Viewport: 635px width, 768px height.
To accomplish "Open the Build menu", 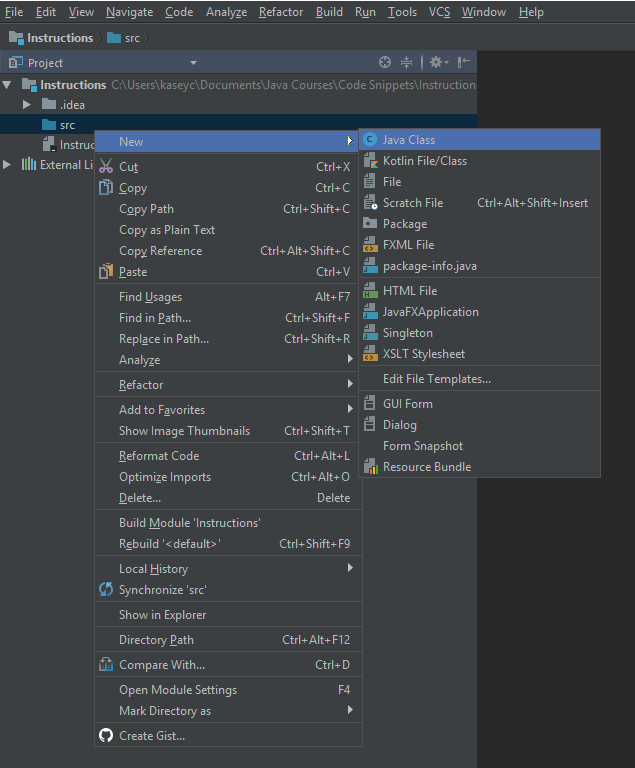I will click(329, 12).
